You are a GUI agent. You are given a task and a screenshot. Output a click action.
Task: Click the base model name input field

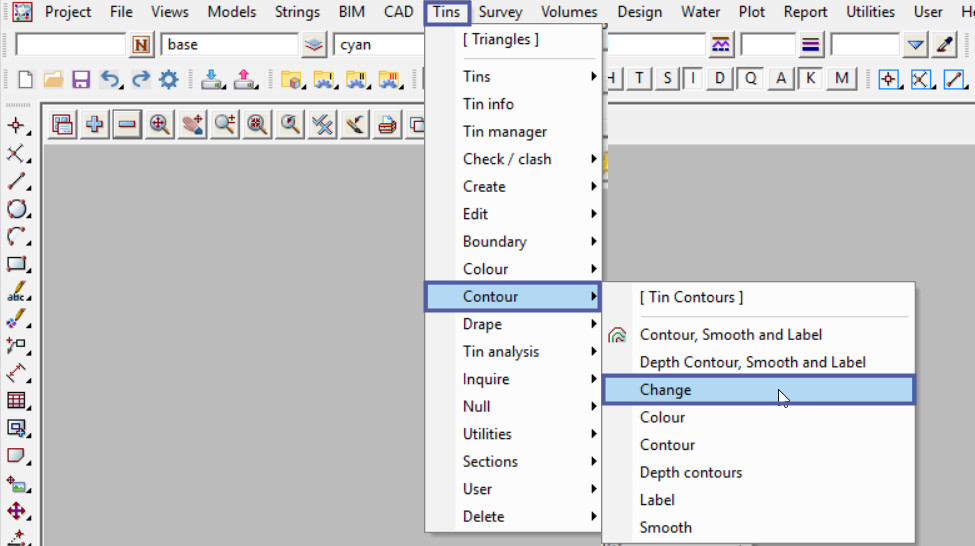pyautogui.click(x=228, y=45)
